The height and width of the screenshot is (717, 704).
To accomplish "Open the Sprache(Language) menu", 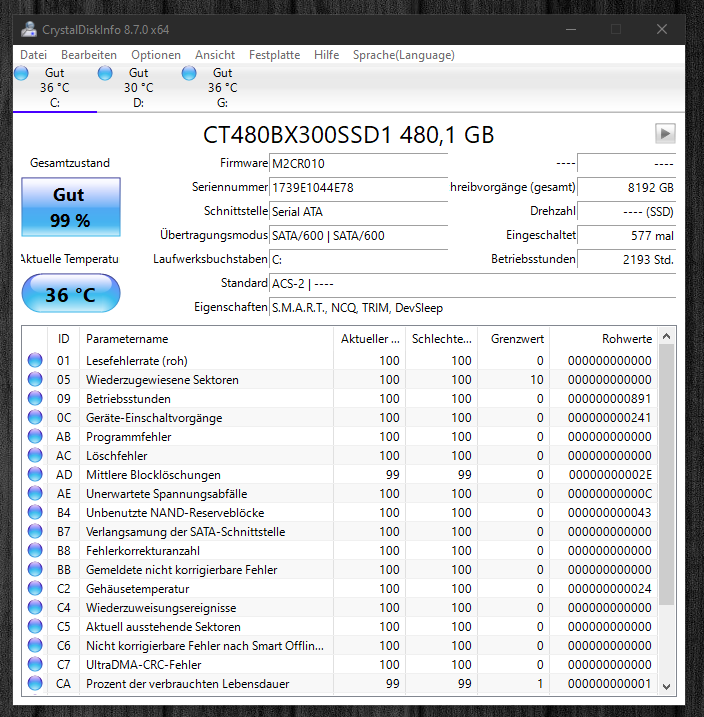I will pyautogui.click(x=404, y=55).
